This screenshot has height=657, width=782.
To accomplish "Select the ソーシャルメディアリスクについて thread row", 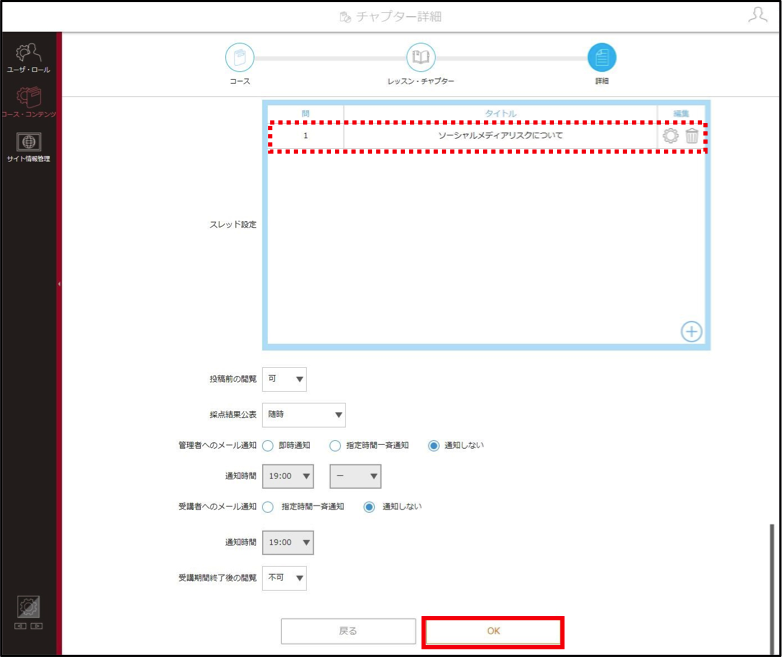I will pos(487,136).
